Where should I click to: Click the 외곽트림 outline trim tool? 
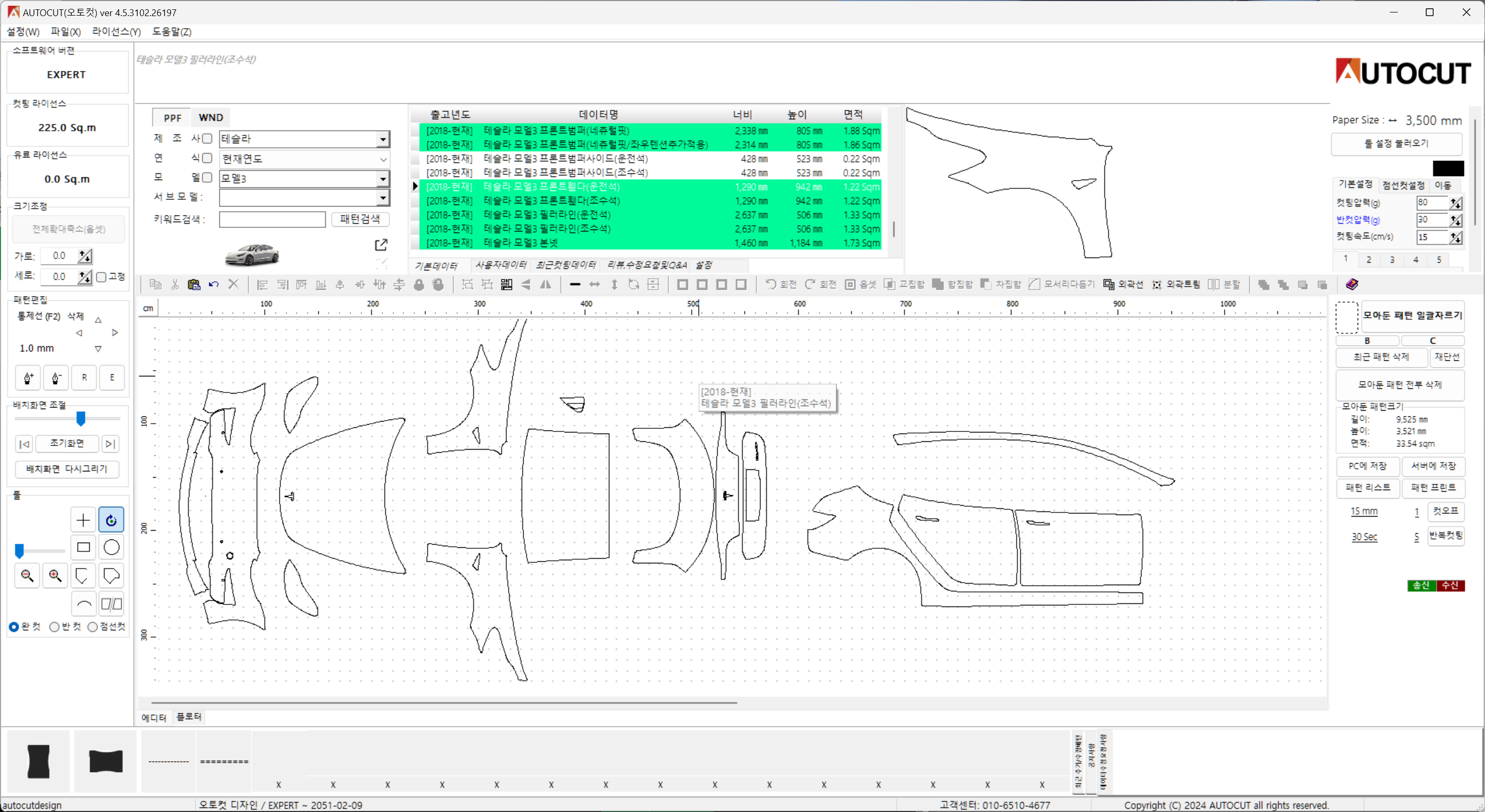1176,284
